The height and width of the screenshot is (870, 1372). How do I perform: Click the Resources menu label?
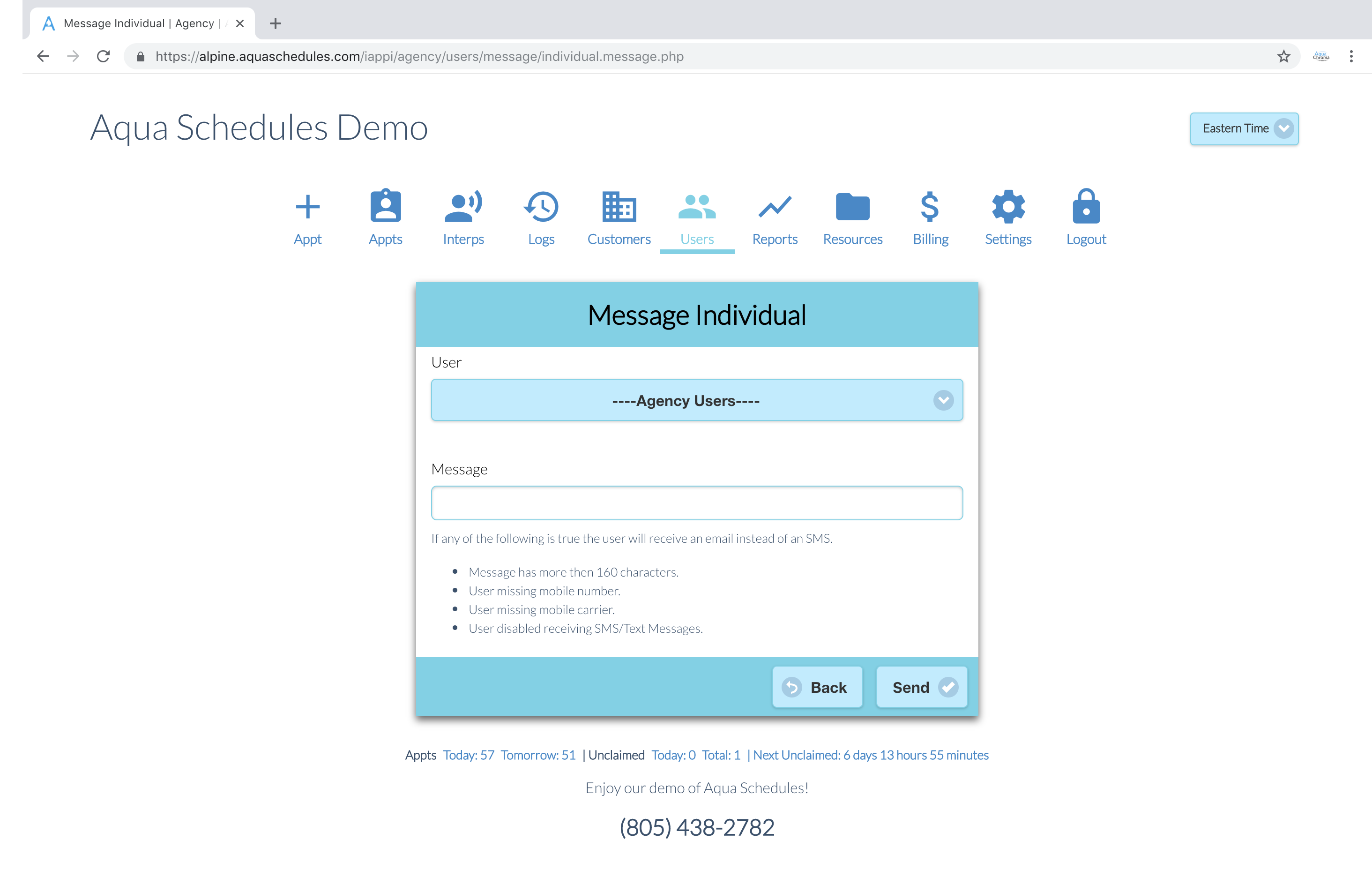[x=852, y=239]
